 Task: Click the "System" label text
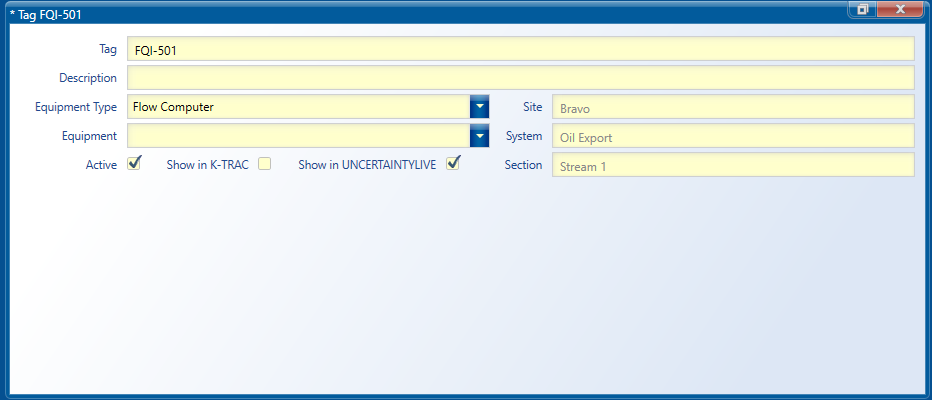(524, 136)
